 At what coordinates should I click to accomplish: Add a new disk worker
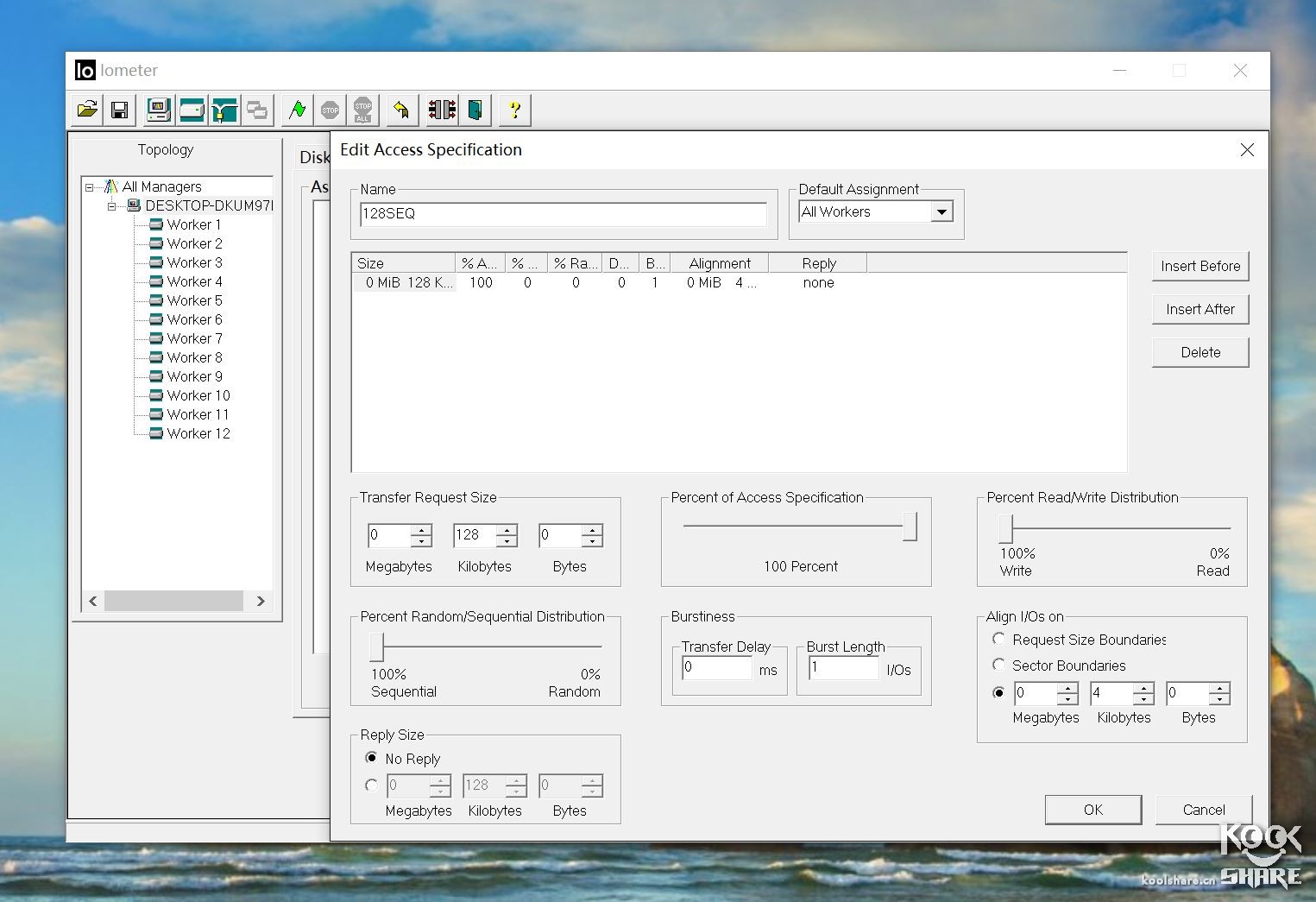coord(192,110)
